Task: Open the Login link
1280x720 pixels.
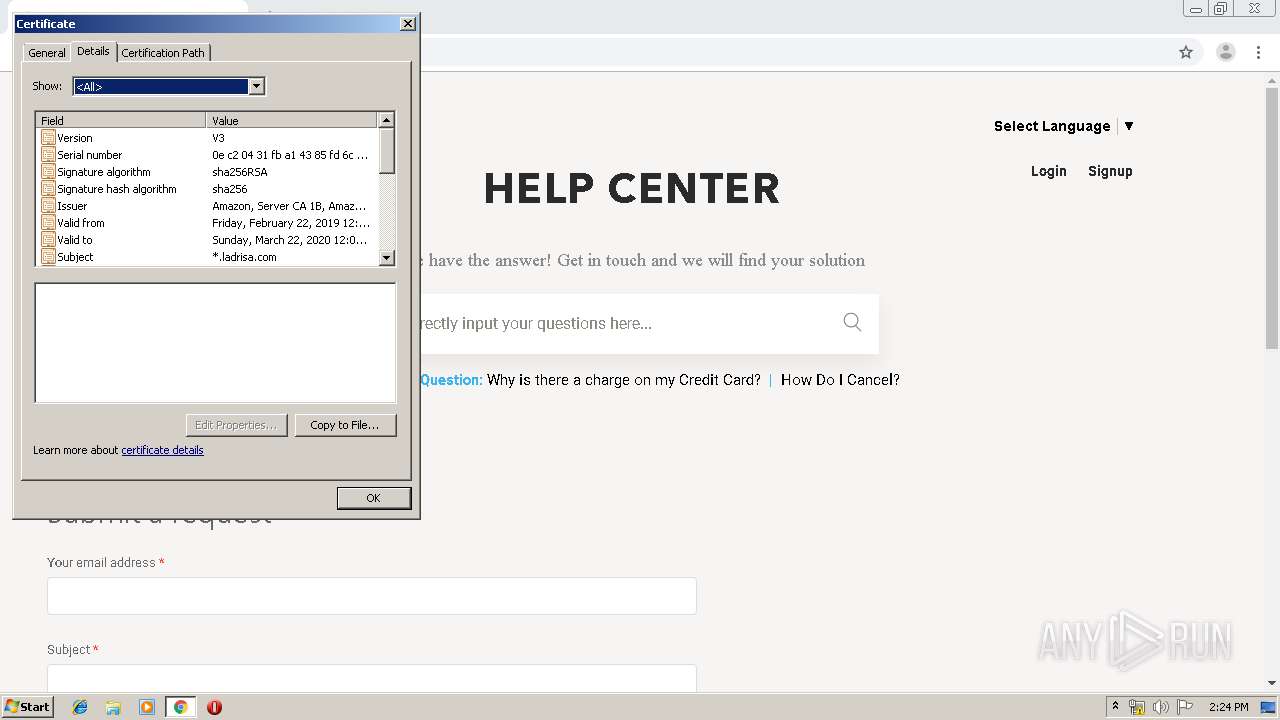Action: tap(1049, 171)
